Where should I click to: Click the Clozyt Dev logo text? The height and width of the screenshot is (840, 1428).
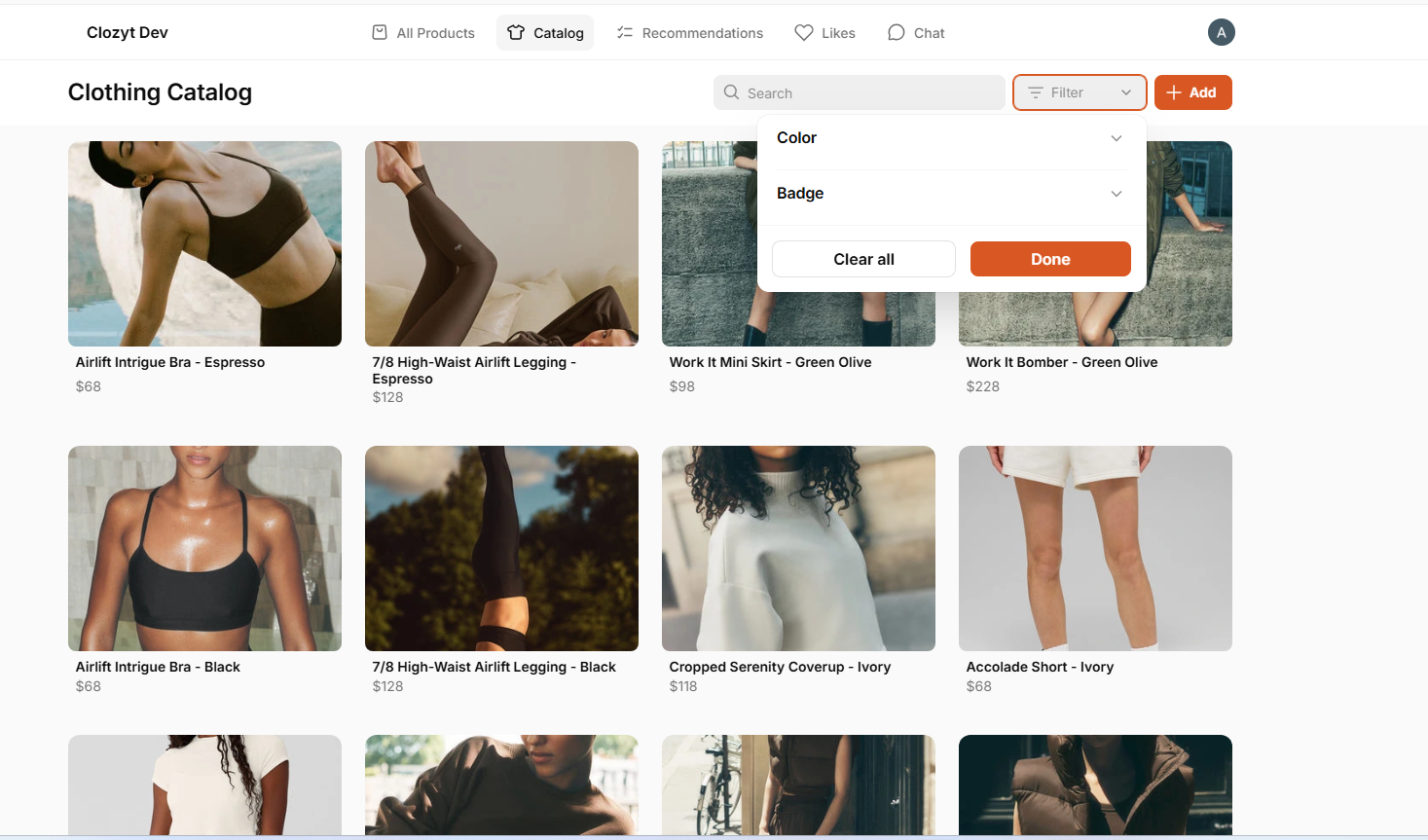(128, 32)
